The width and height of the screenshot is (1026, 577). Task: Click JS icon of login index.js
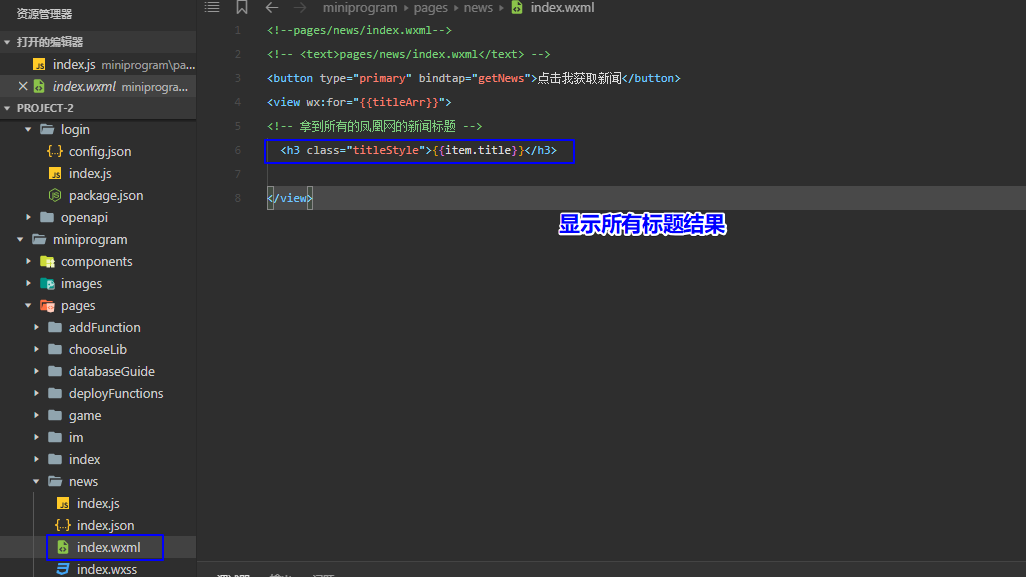pyautogui.click(x=55, y=173)
